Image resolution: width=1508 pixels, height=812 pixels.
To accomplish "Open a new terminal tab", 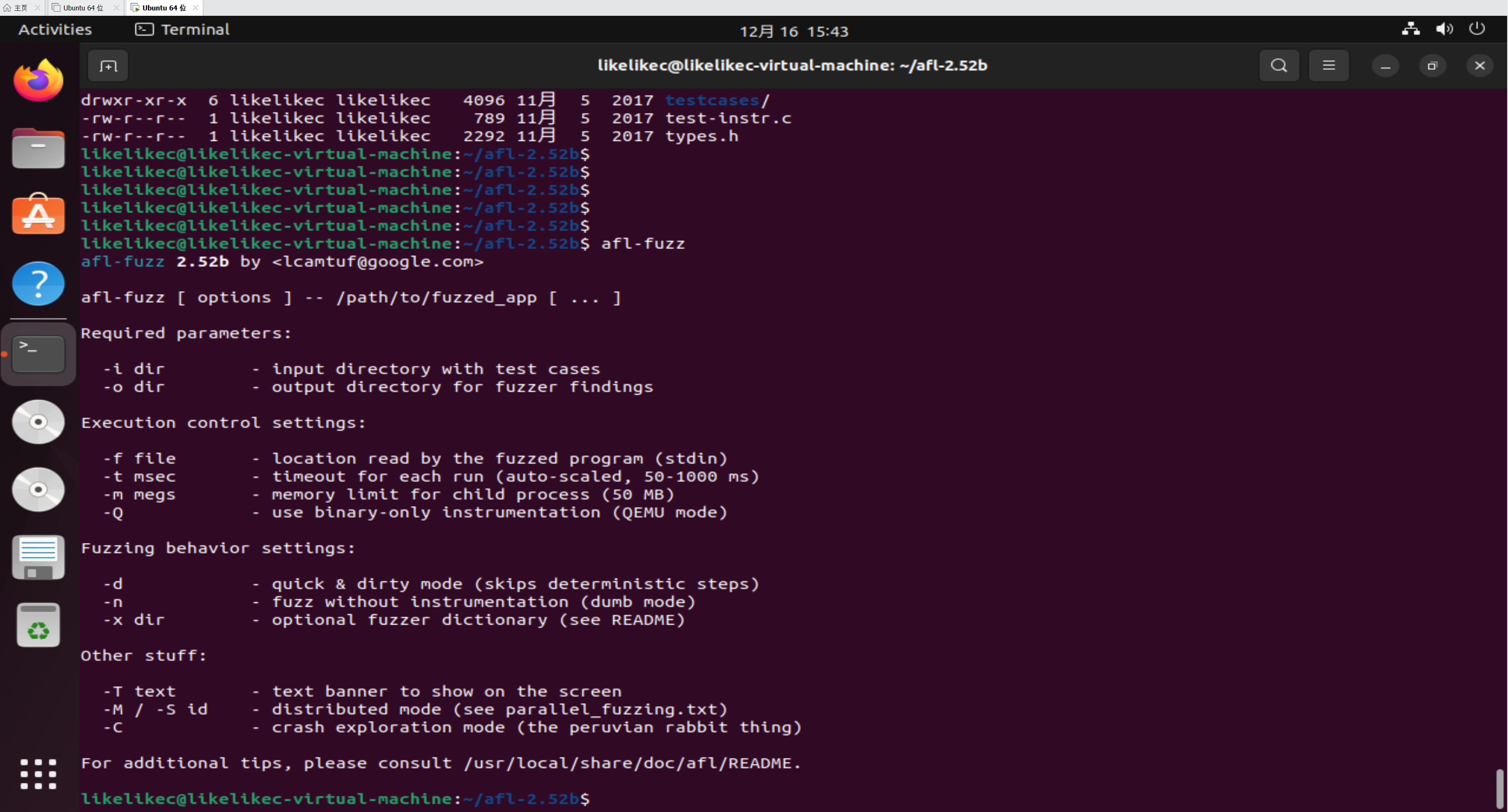I will [108, 66].
